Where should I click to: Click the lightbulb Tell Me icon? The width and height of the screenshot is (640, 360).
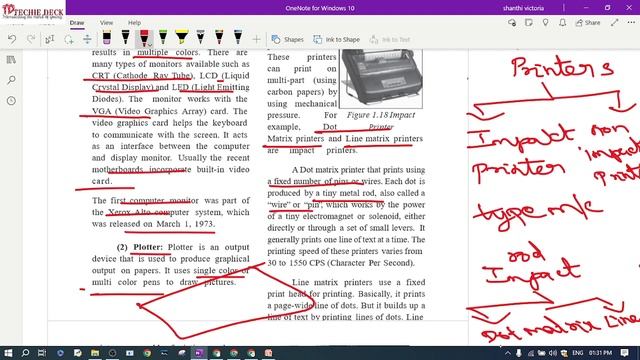click(x=545, y=23)
